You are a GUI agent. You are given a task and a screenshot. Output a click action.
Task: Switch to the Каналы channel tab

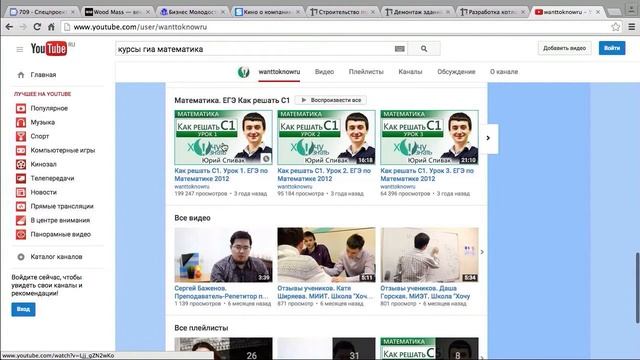point(410,72)
